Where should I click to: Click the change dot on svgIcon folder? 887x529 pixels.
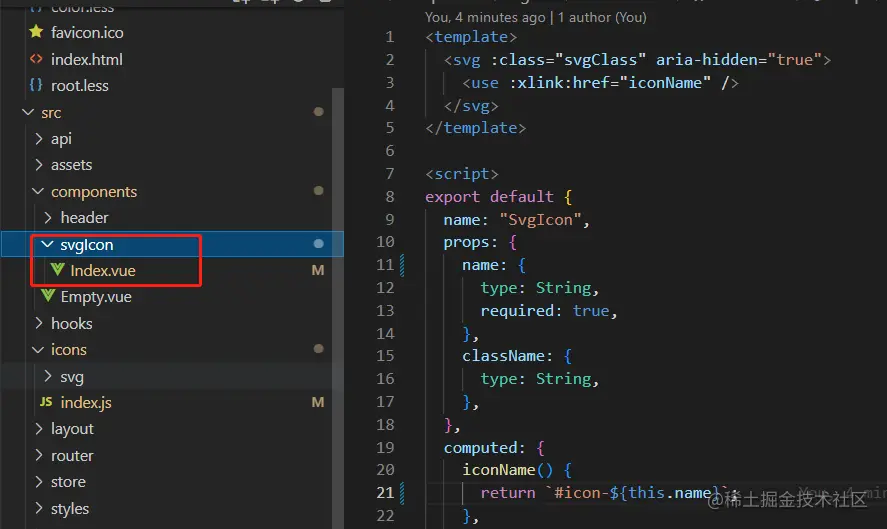pyautogui.click(x=318, y=243)
